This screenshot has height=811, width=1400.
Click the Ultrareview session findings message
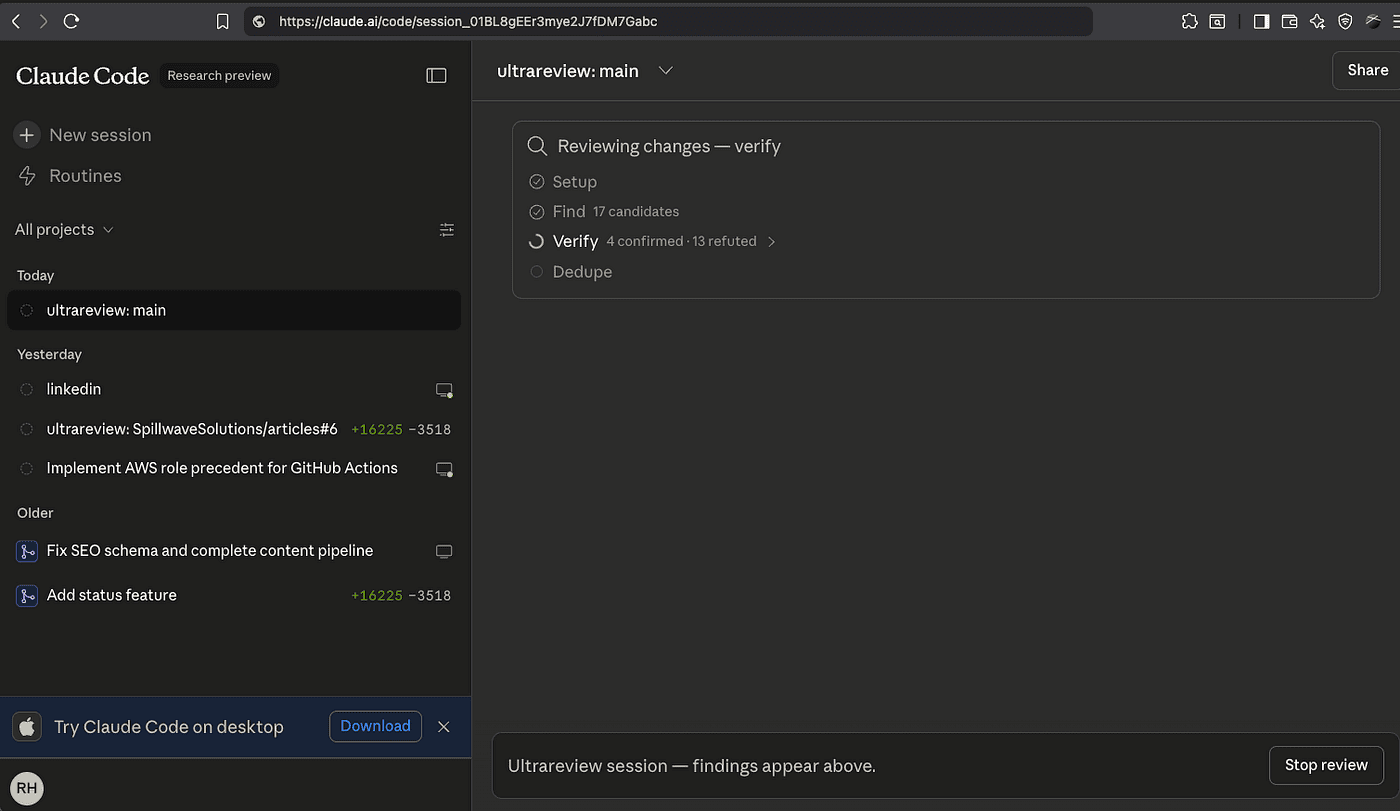692,766
